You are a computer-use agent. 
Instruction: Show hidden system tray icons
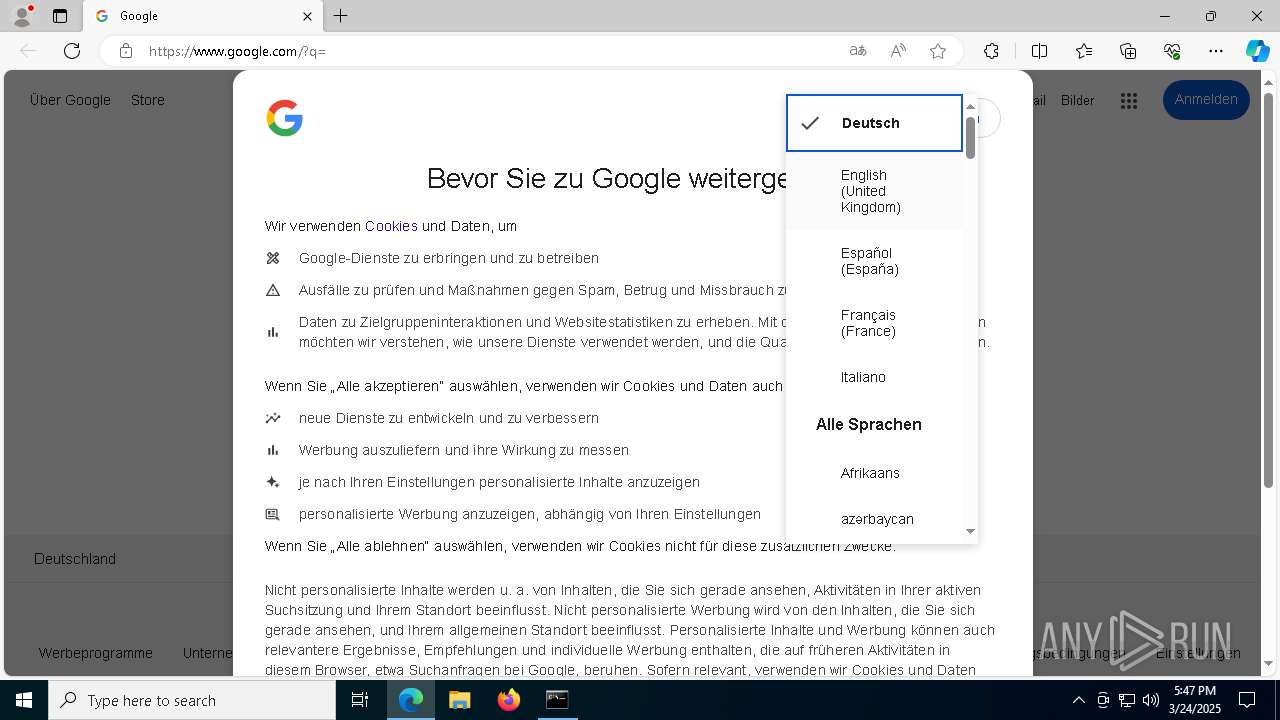click(1078, 700)
